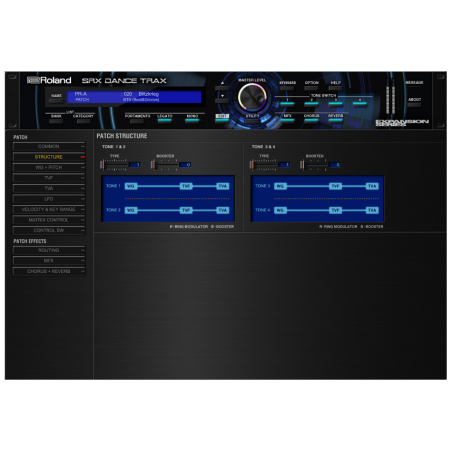
Task: Open the WG + Pitch section
Action: click(49, 167)
